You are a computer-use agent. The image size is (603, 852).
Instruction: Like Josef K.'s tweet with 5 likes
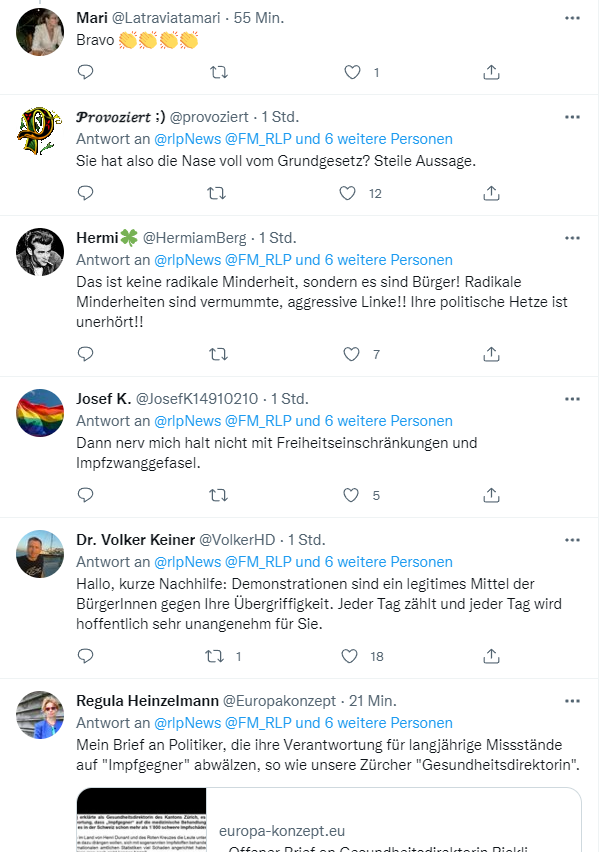click(x=352, y=495)
